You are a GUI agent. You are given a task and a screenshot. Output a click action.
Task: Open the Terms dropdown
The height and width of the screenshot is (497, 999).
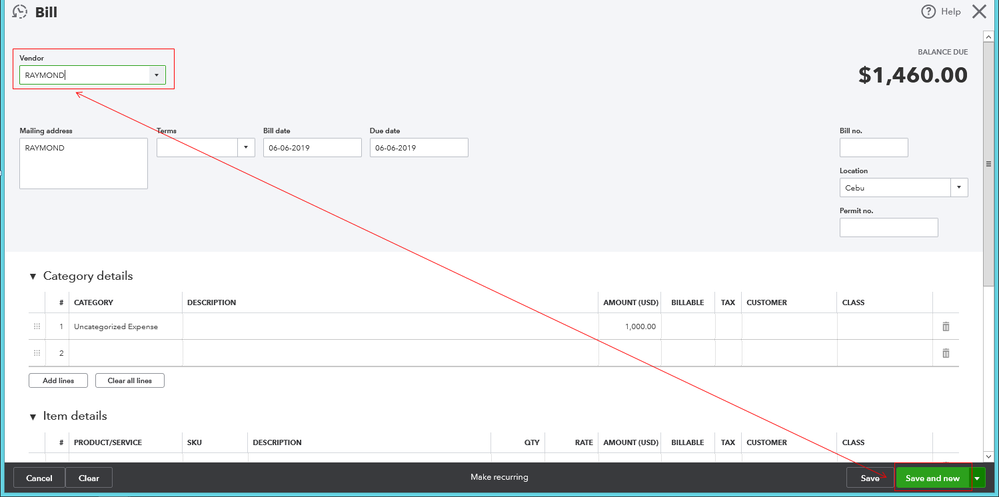pos(246,147)
